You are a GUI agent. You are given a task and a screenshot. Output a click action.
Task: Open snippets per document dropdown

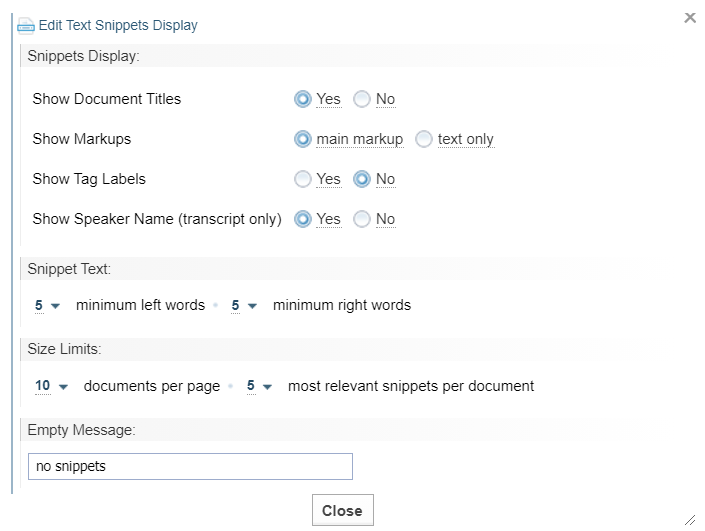(x=259, y=386)
